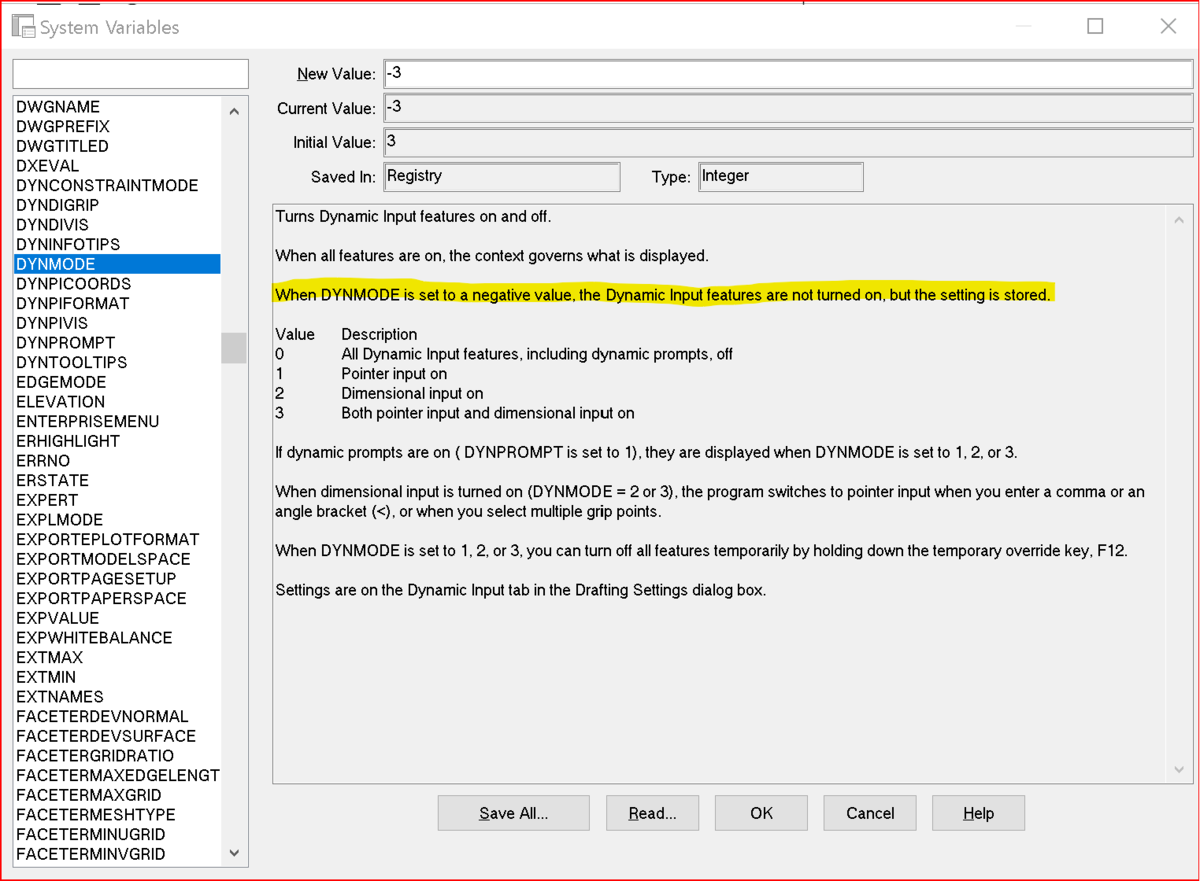Click the Save All... button

(513, 813)
